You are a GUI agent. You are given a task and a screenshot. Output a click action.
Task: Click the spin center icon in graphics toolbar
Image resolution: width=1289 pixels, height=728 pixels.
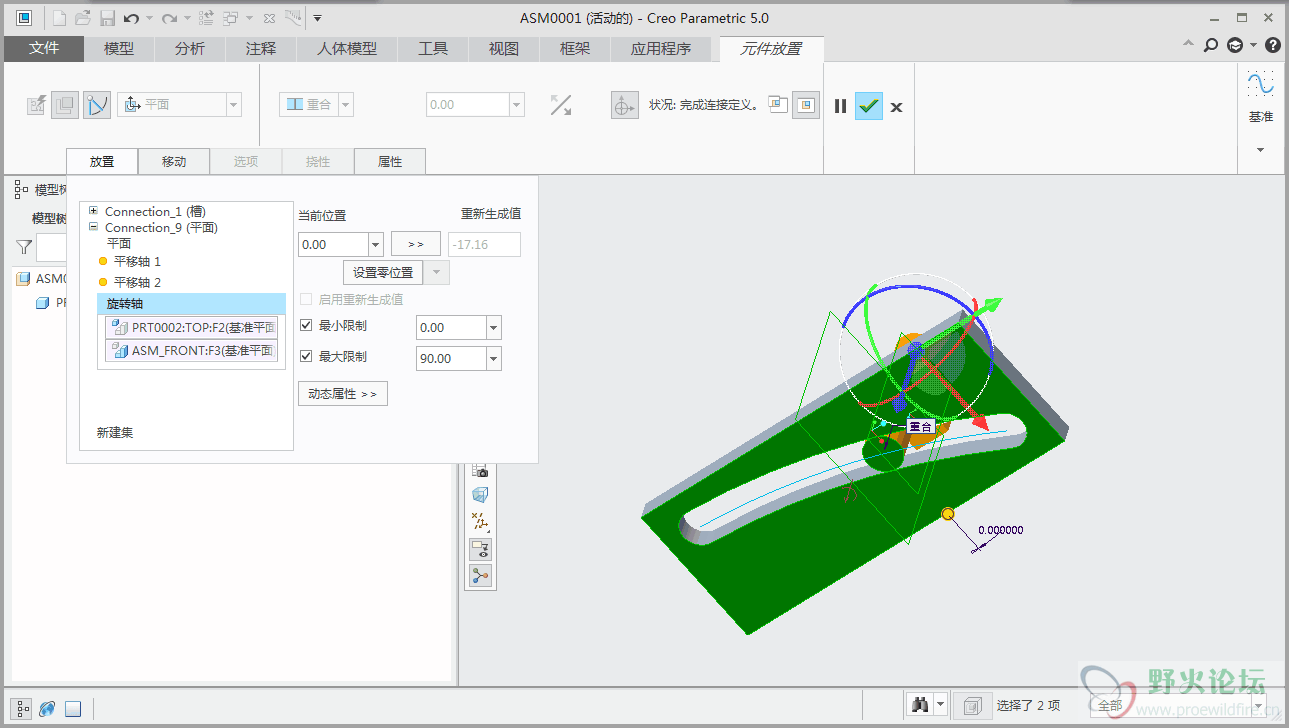click(481, 575)
